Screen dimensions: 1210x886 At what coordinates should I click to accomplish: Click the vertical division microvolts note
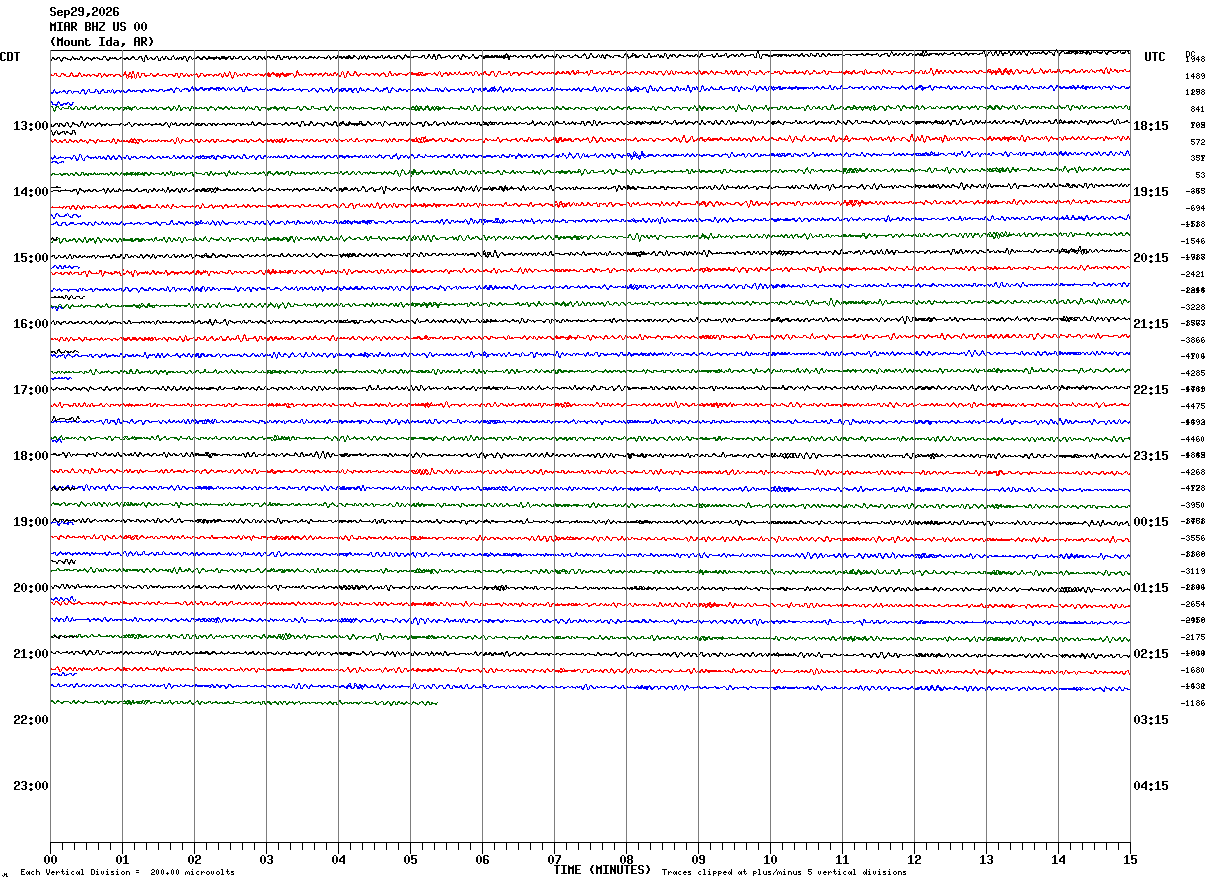tap(127, 872)
